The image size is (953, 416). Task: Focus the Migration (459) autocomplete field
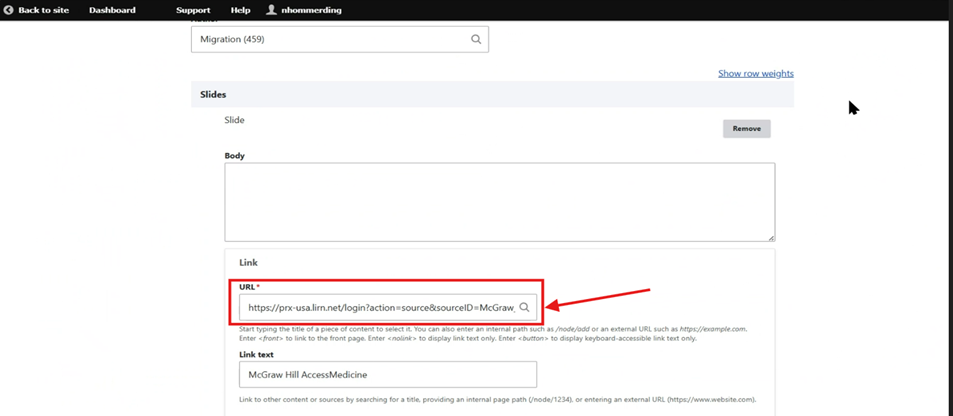point(330,39)
